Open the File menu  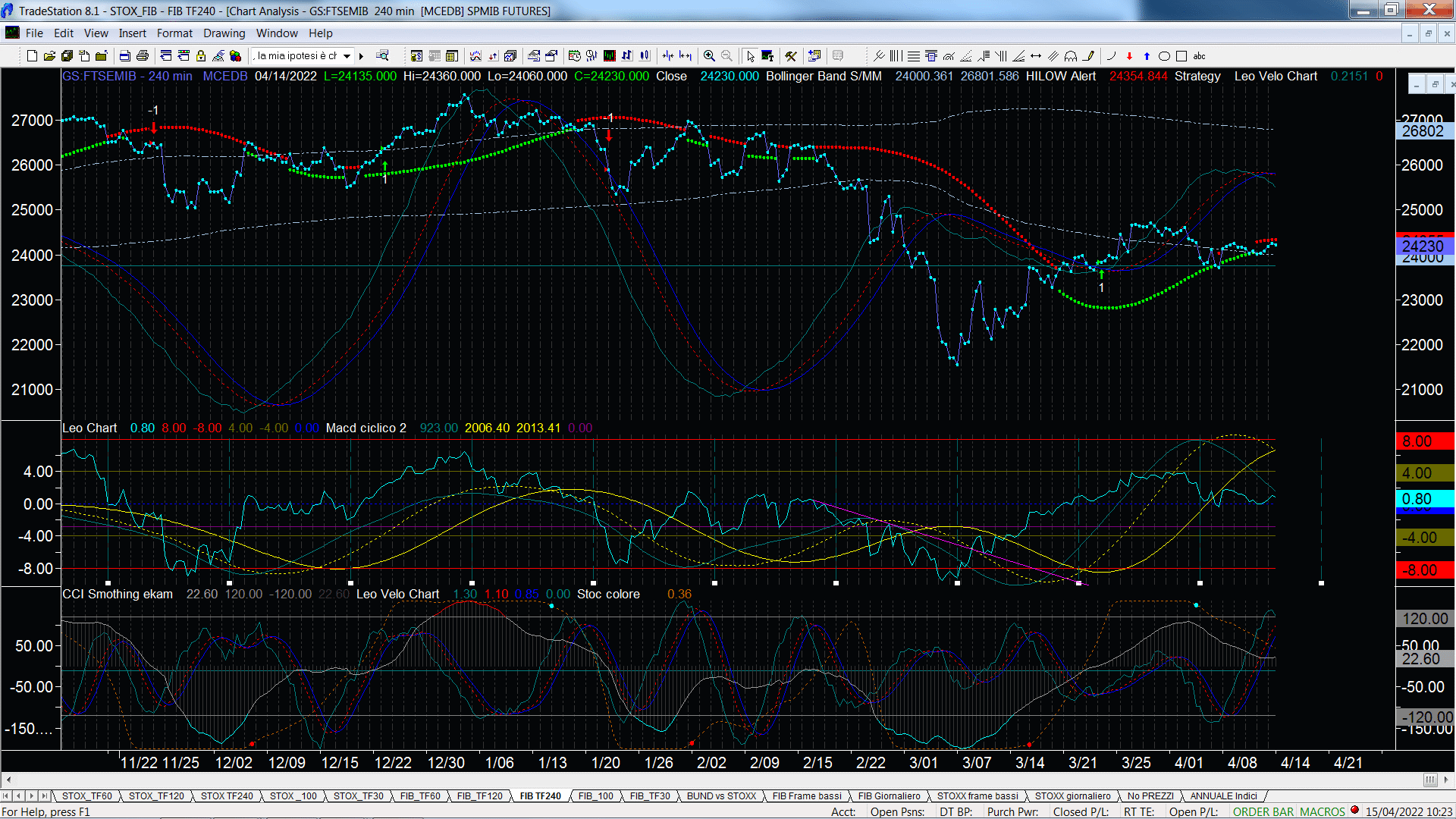(34, 33)
